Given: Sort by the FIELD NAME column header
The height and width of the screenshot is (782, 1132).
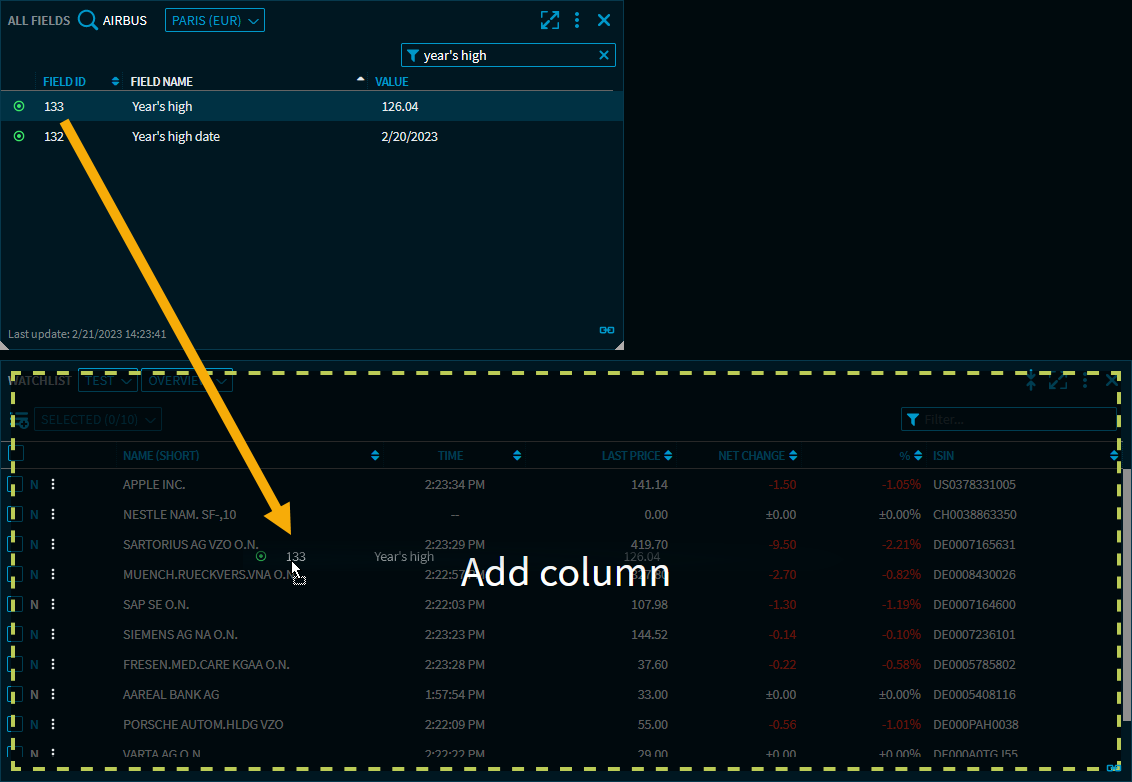Looking at the screenshot, I should click(162, 81).
